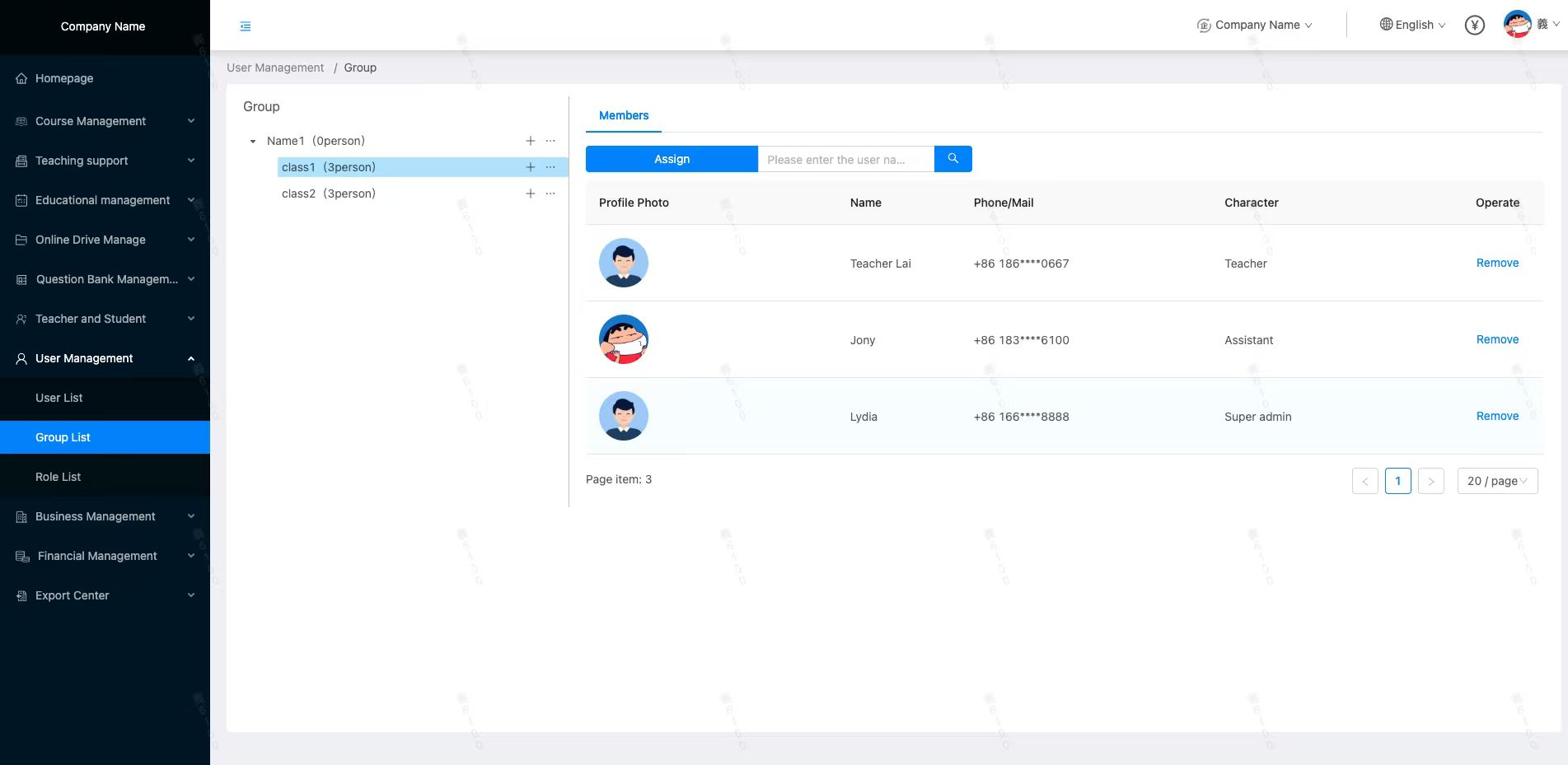Open the English language dropdown
Image resolution: width=1568 pixels, height=765 pixels.
tap(1412, 25)
